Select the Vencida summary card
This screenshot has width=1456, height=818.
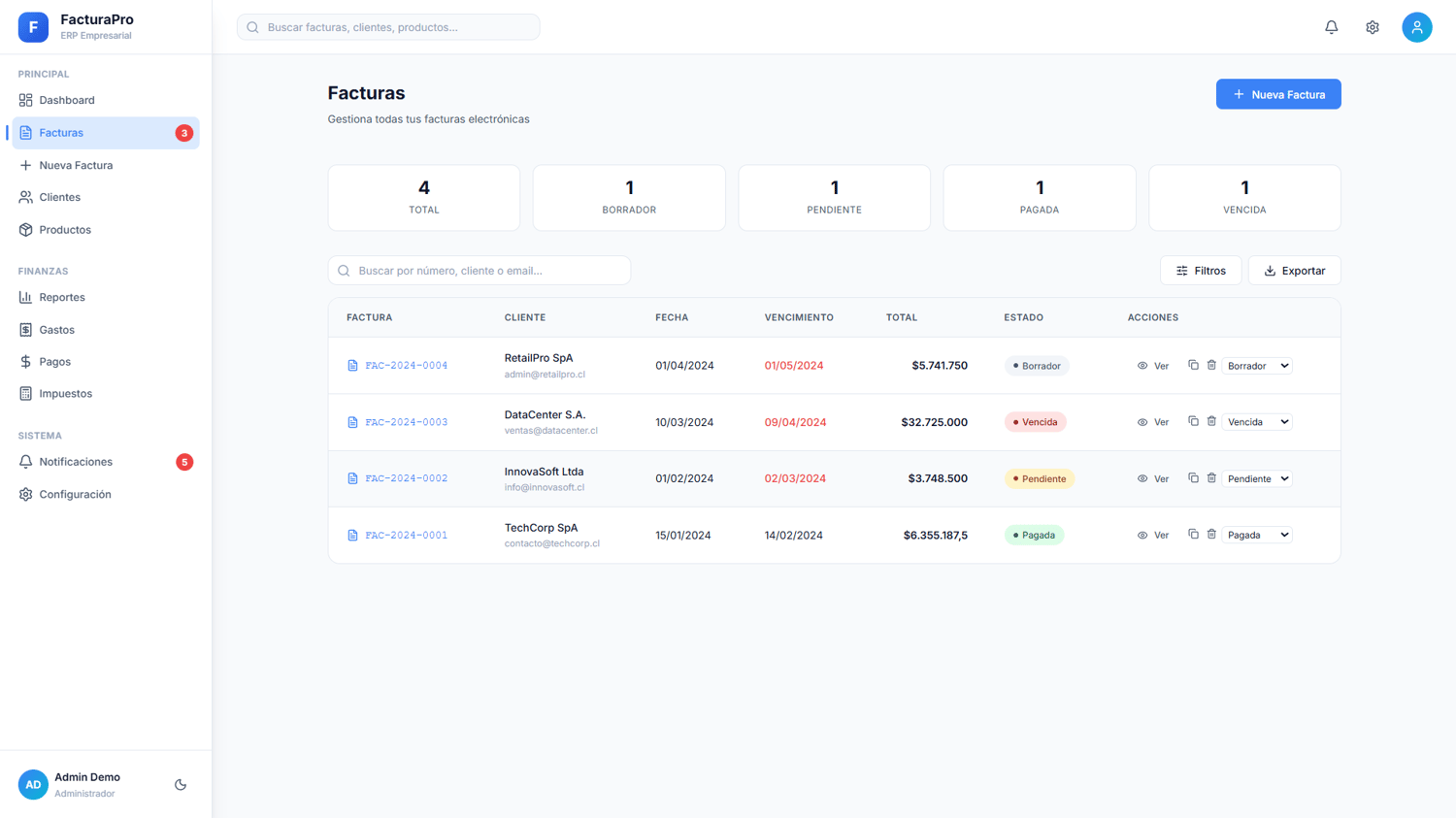[x=1244, y=198]
